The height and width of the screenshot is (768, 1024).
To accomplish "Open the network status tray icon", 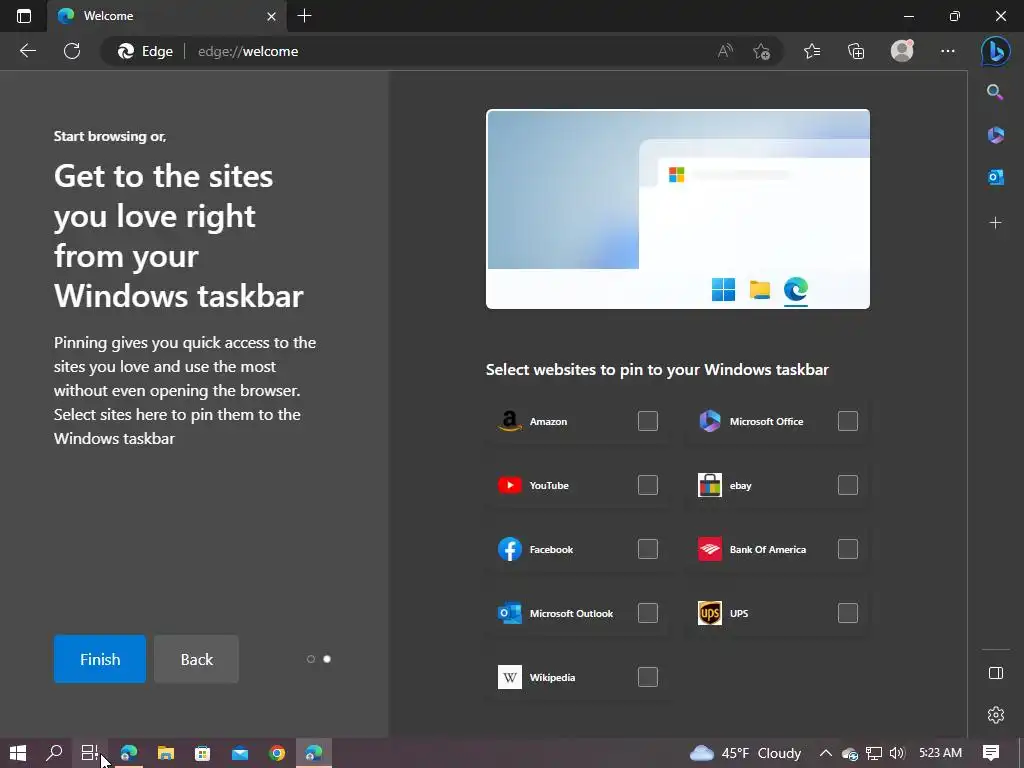I will click(x=873, y=753).
